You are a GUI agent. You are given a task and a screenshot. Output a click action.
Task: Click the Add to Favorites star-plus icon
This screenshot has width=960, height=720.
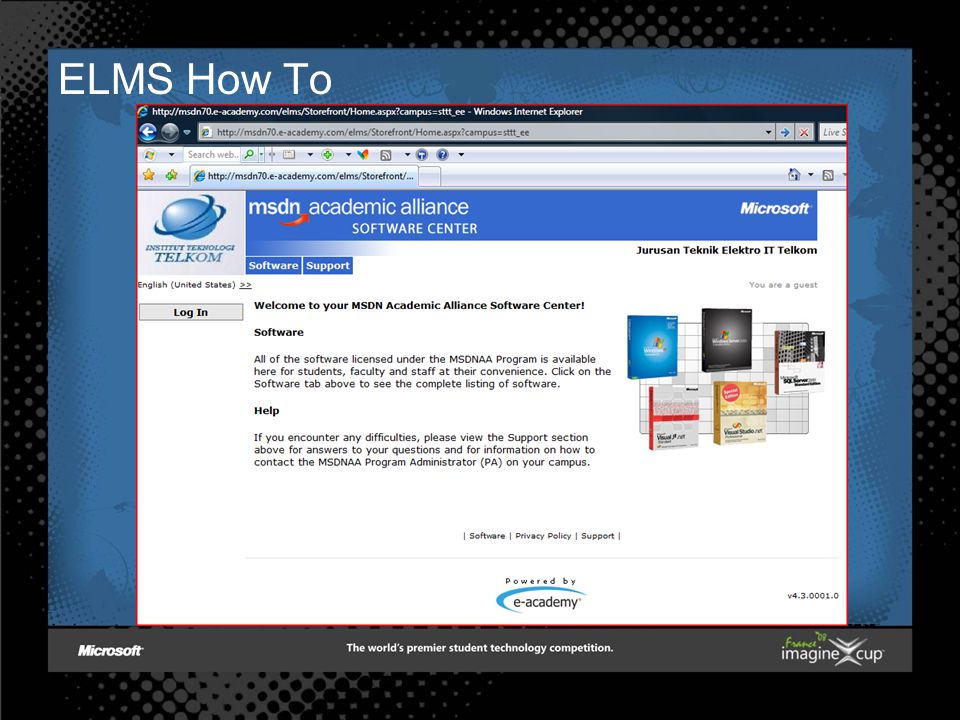tap(171, 175)
